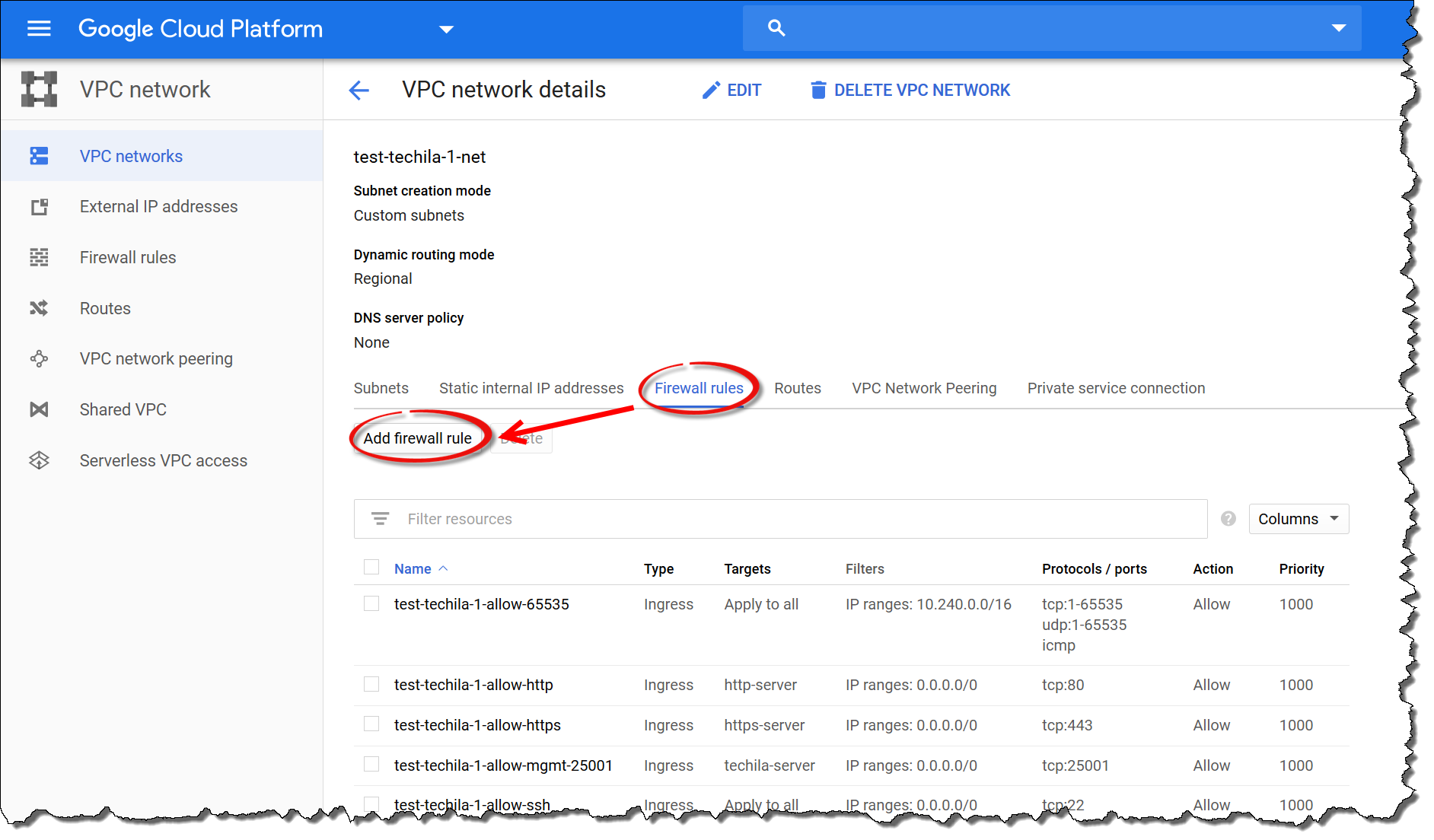Click the Shared VPC icon
1434x840 pixels.
click(39, 410)
